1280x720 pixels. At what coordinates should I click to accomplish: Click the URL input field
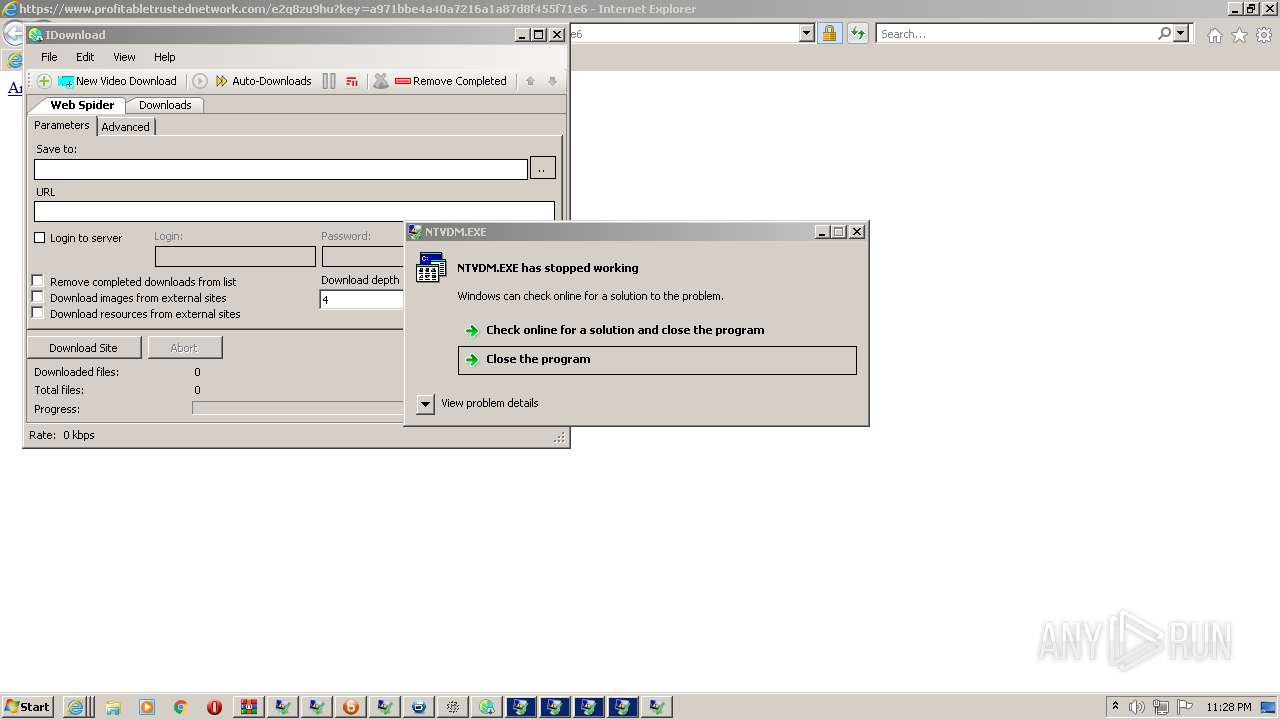click(294, 211)
